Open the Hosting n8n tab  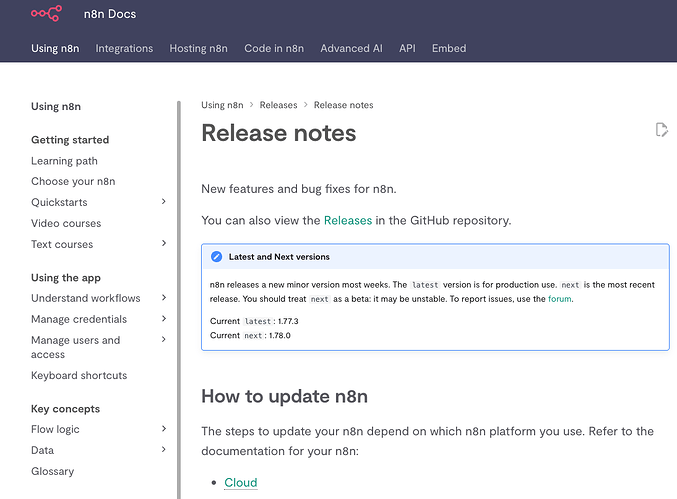198,48
